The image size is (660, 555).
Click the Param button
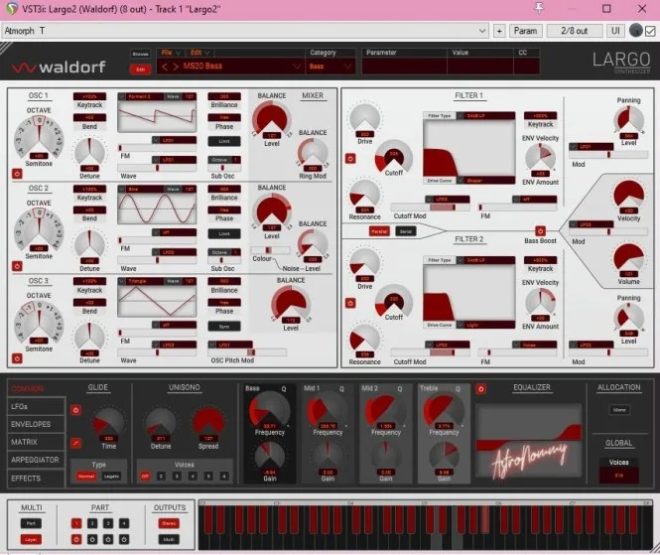(525, 31)
